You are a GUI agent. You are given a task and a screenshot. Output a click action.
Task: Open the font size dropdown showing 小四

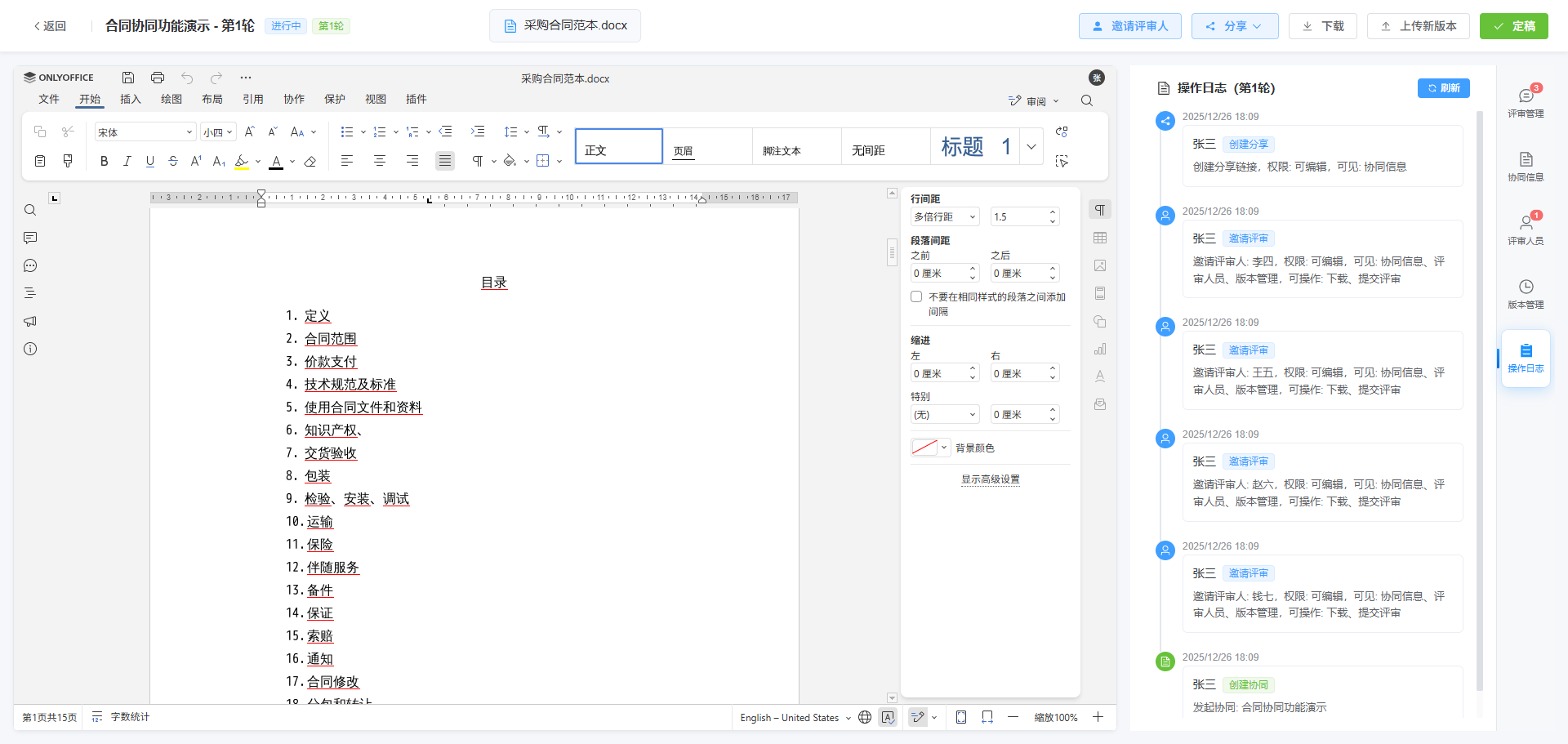(x=219, y=131)
